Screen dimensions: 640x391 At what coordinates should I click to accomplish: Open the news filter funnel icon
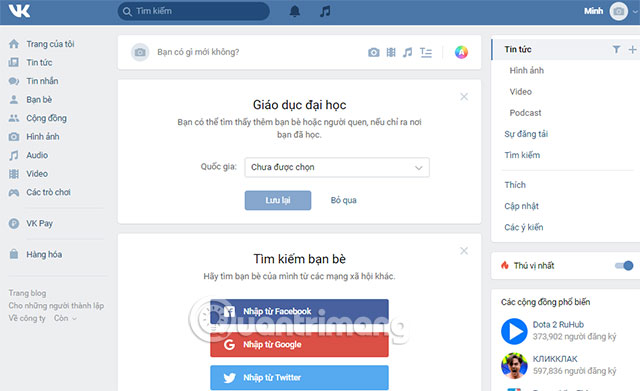coord(616,49)
